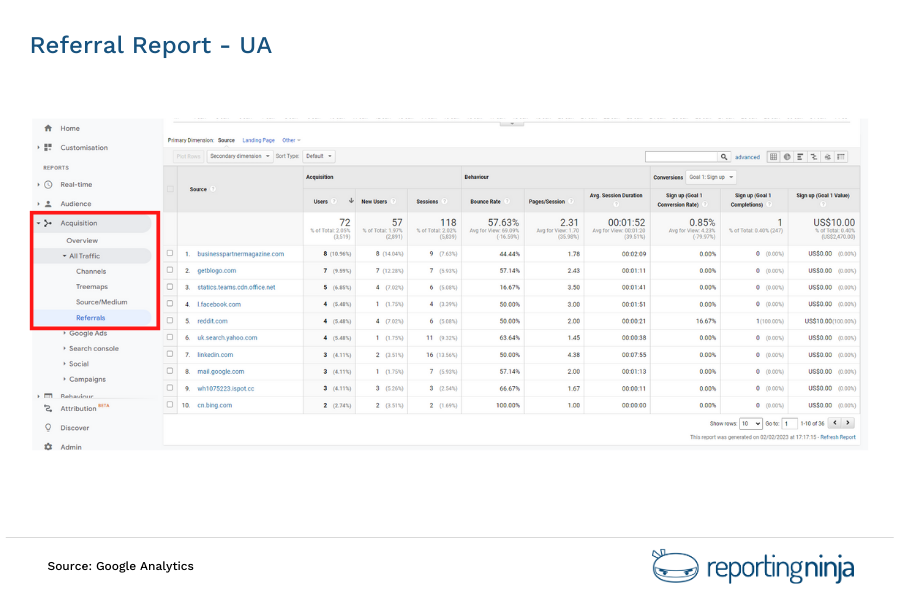Tick checkbox for uk.search.yahoo.com row
This screenshot has height=600, width=900.
(x=170, y=337)
